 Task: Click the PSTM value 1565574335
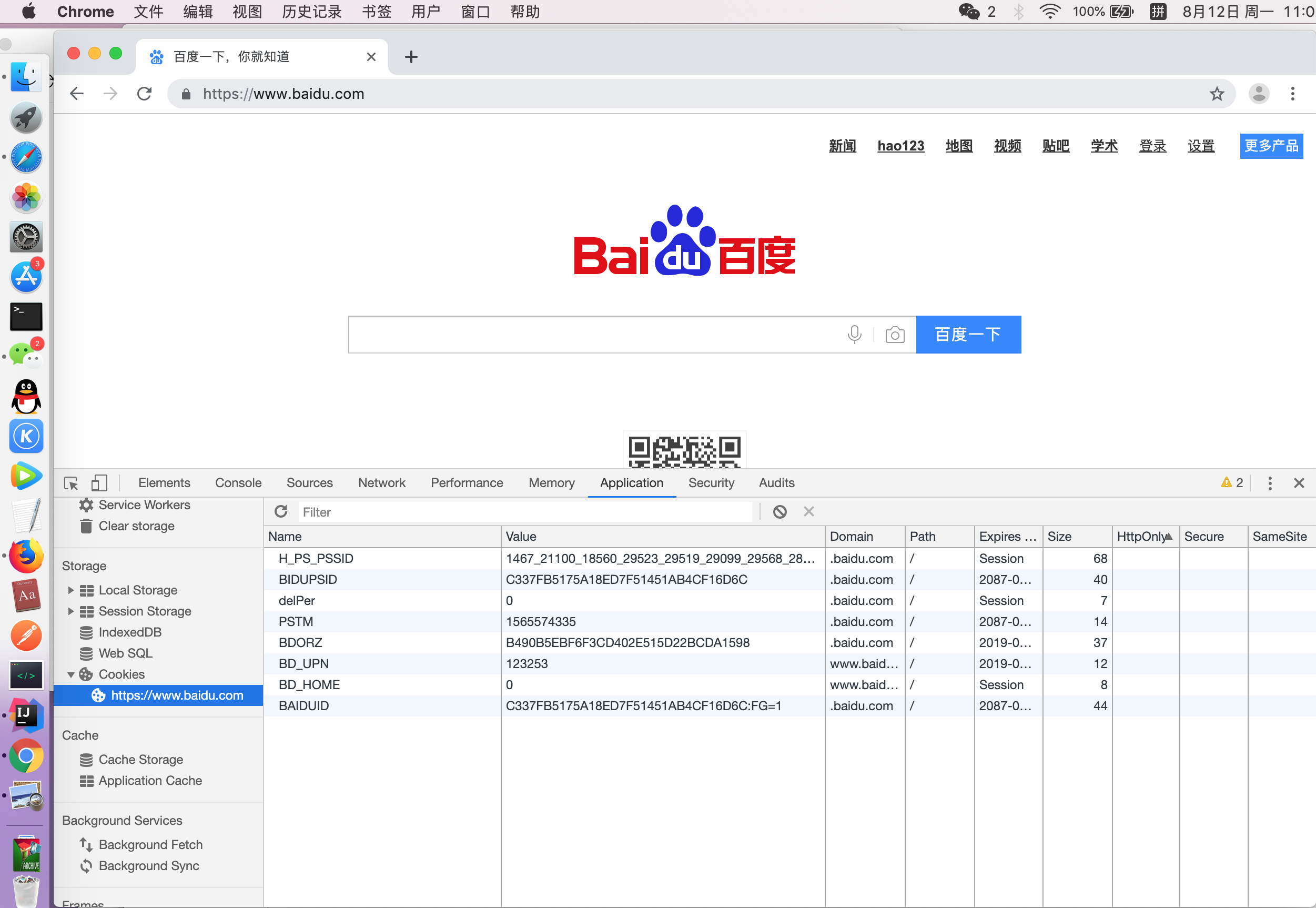pos(540,621)
